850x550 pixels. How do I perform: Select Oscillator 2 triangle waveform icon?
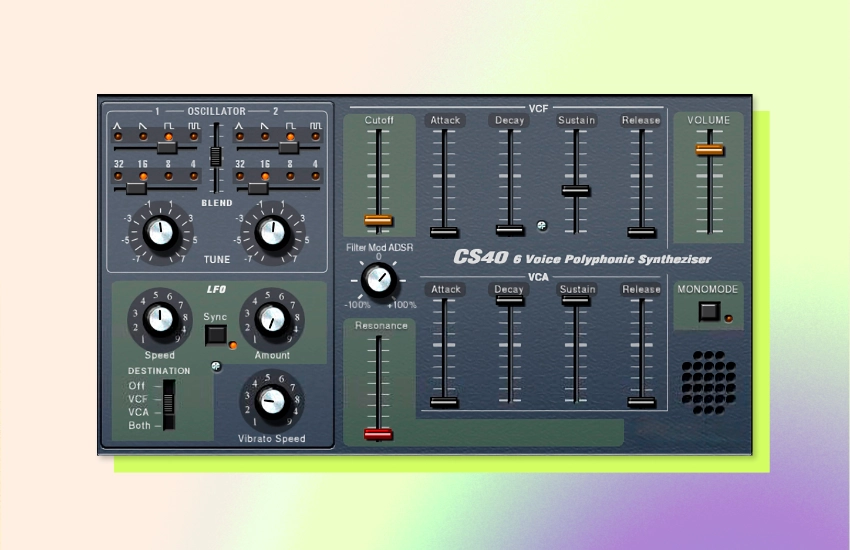(239, 126)
